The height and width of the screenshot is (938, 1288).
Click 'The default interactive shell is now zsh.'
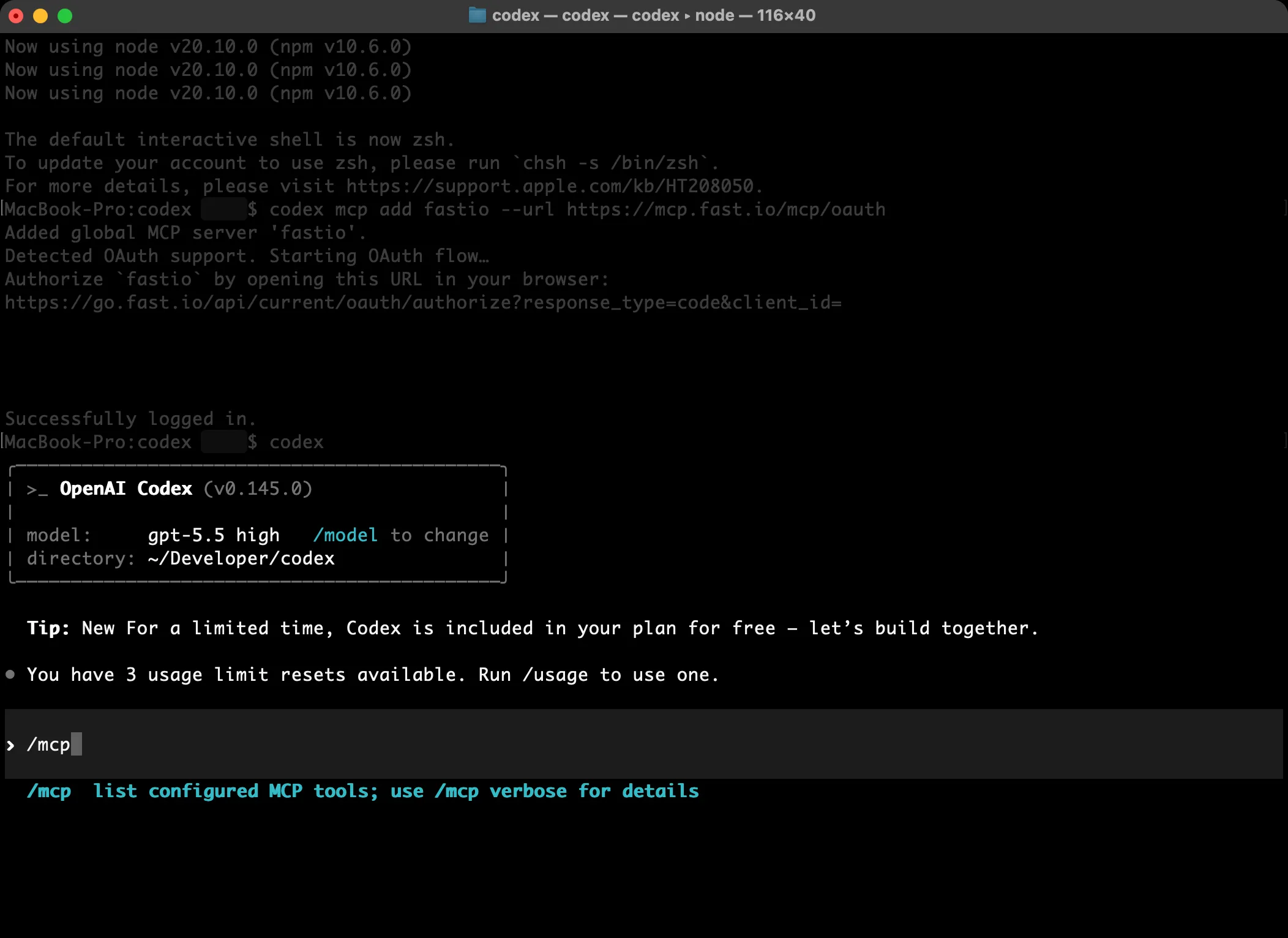pyautogui.click(x=230, y=140)
